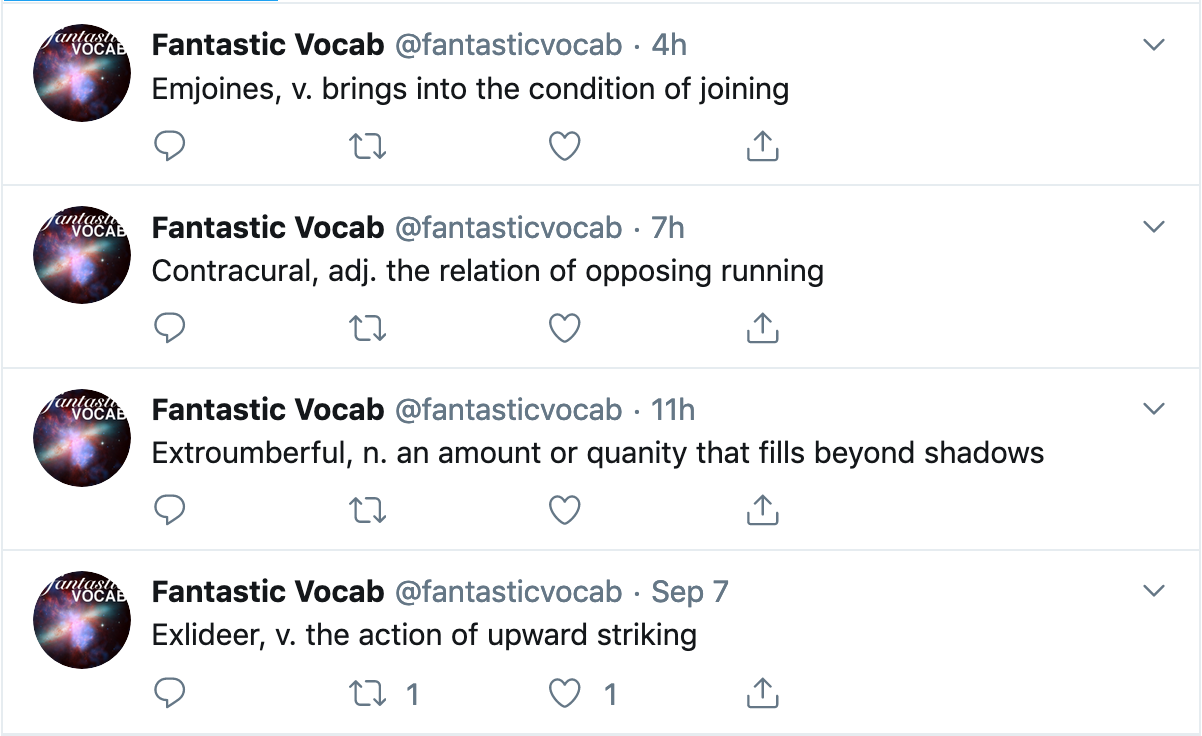Expand the Contracural tweet's options chevron
Image resolution: width=1202 pixels, height=736 pixels.
pos(1154,227)
